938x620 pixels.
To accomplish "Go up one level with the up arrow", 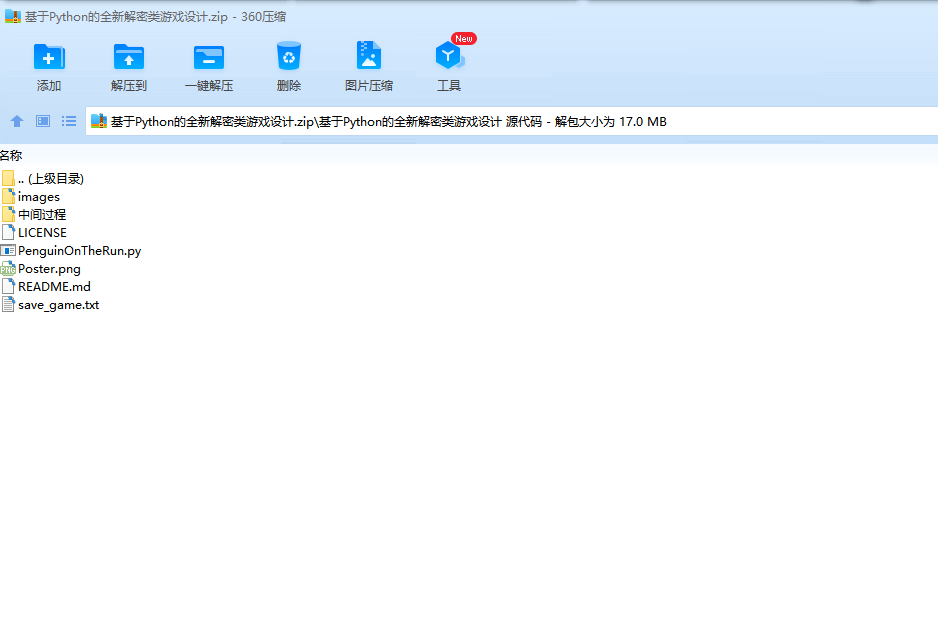I will [x=17, y=121].
